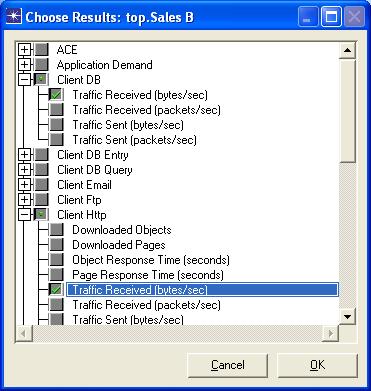371x391 pixels.
Task: Check Page Response Time (seconds) checkbox
Action: tap(56, 275)
